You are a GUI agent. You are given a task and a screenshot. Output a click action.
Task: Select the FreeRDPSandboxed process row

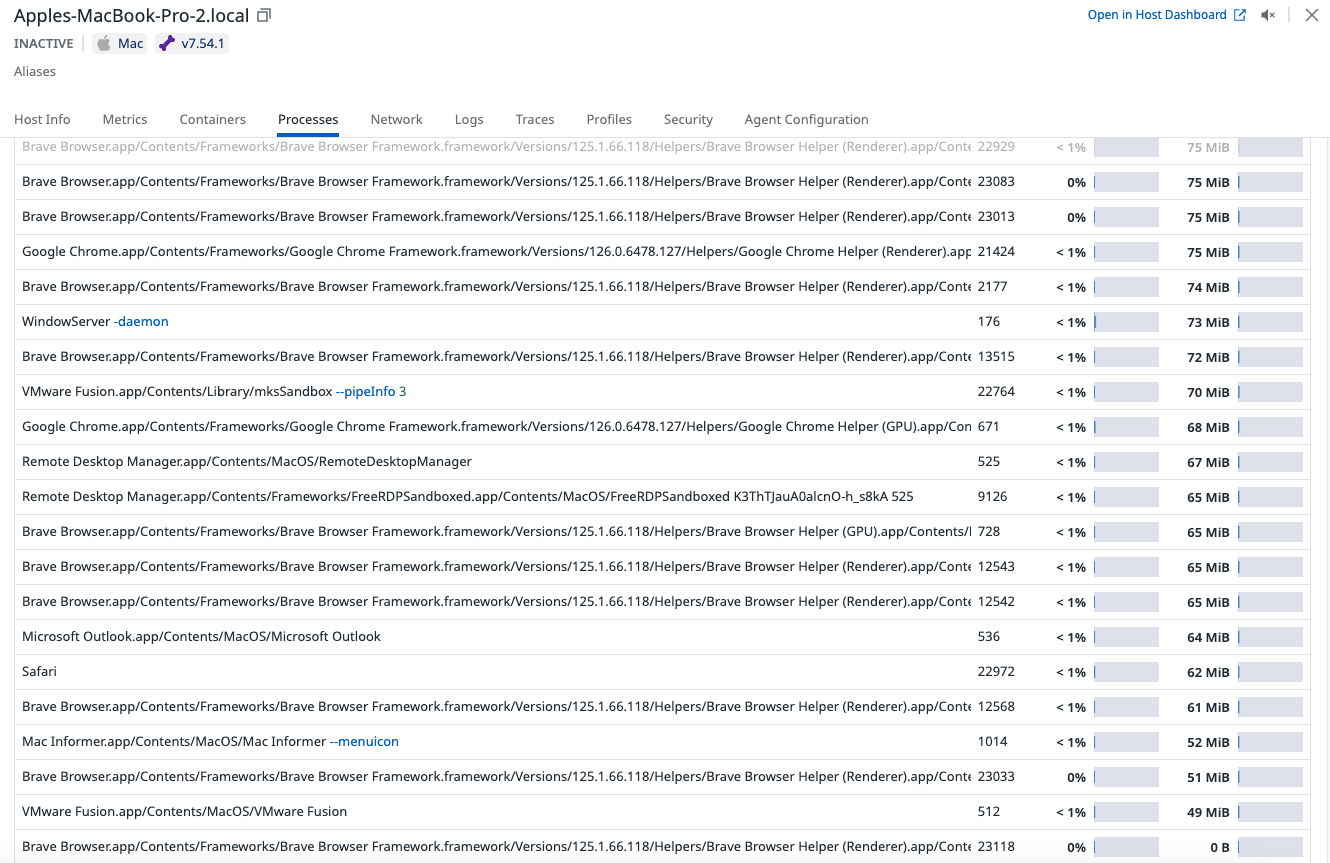(x=662, y=497)
